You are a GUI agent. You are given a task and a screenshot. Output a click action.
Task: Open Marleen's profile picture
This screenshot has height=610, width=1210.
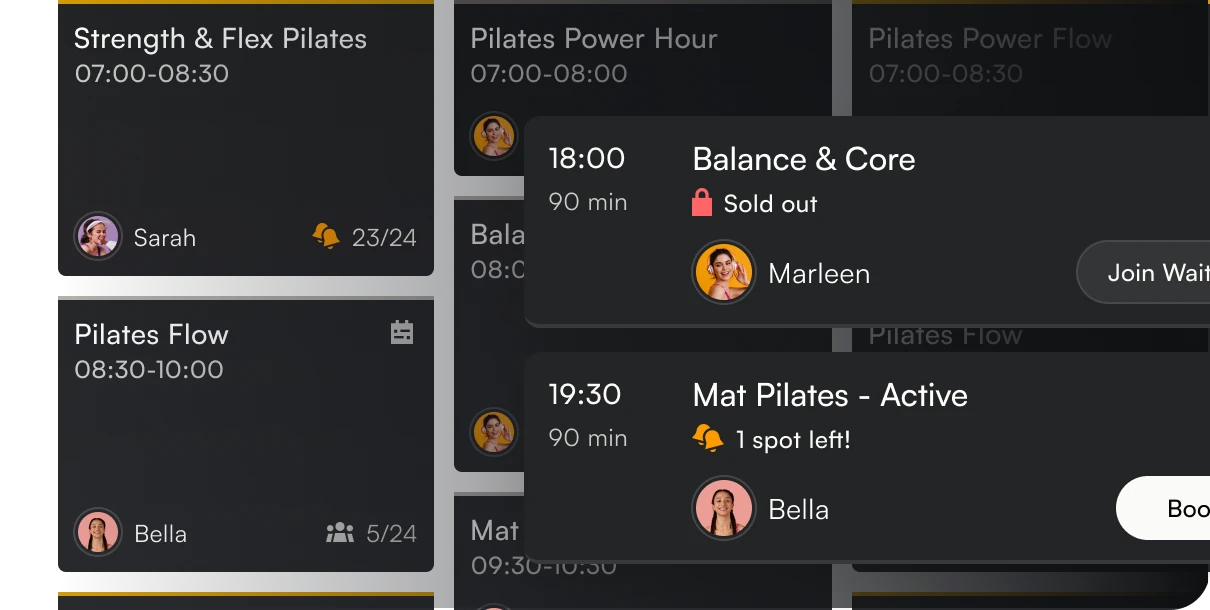pyautogui.click(x=723, y=272)
